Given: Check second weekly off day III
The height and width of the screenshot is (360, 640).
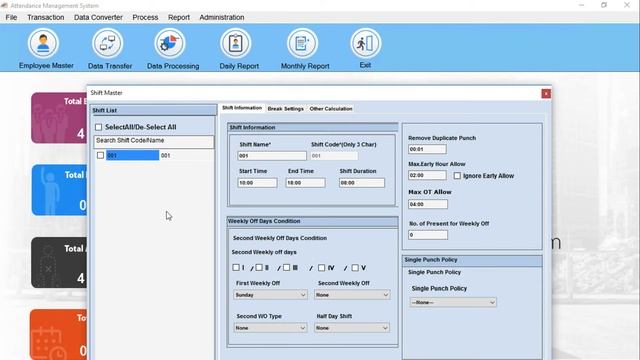Looking at the screenshot, I should (x=287, y=268).
